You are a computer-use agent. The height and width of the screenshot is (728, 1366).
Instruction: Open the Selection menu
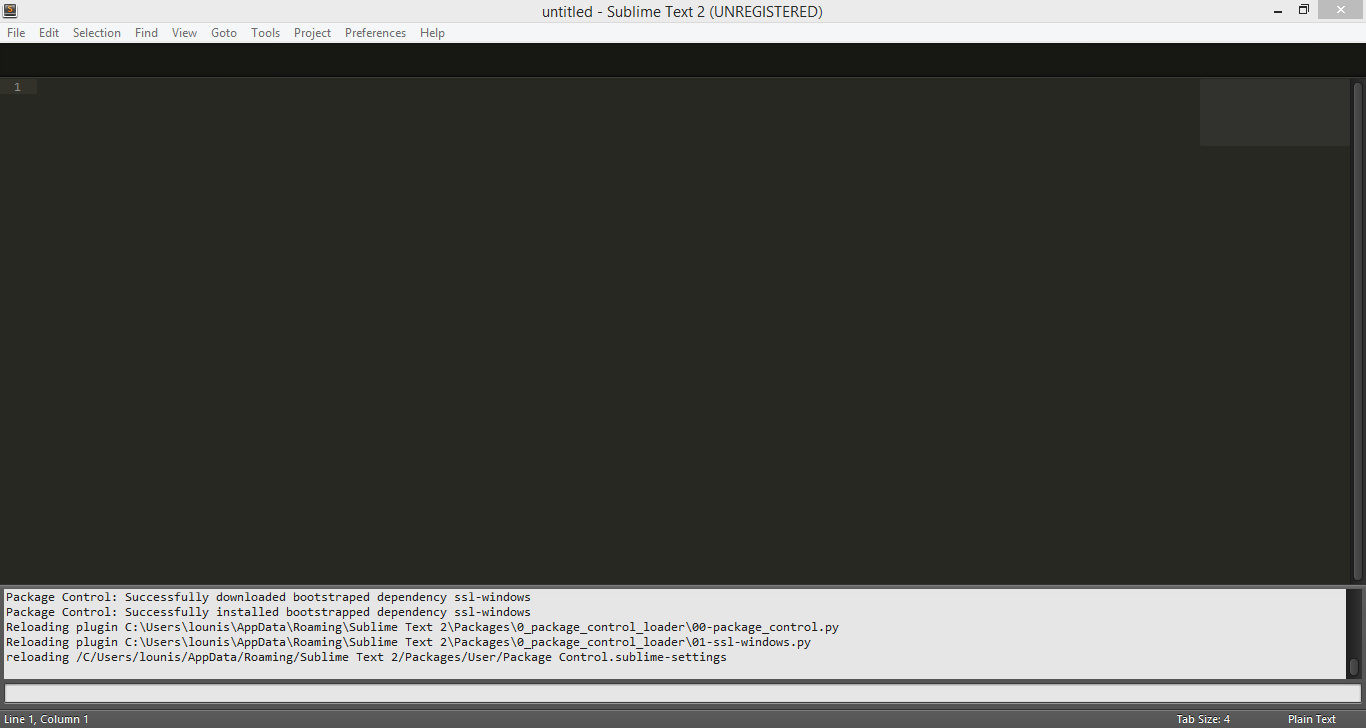tap(97, 33)
